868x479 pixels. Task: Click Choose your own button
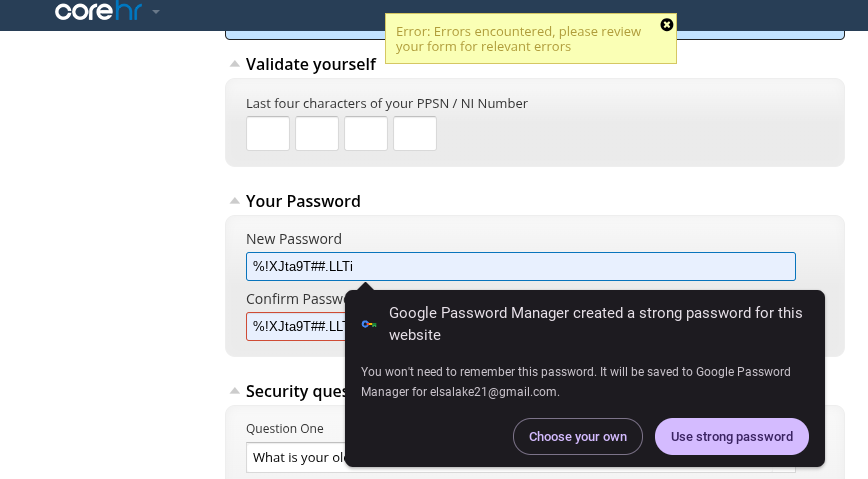click(578, 436)
